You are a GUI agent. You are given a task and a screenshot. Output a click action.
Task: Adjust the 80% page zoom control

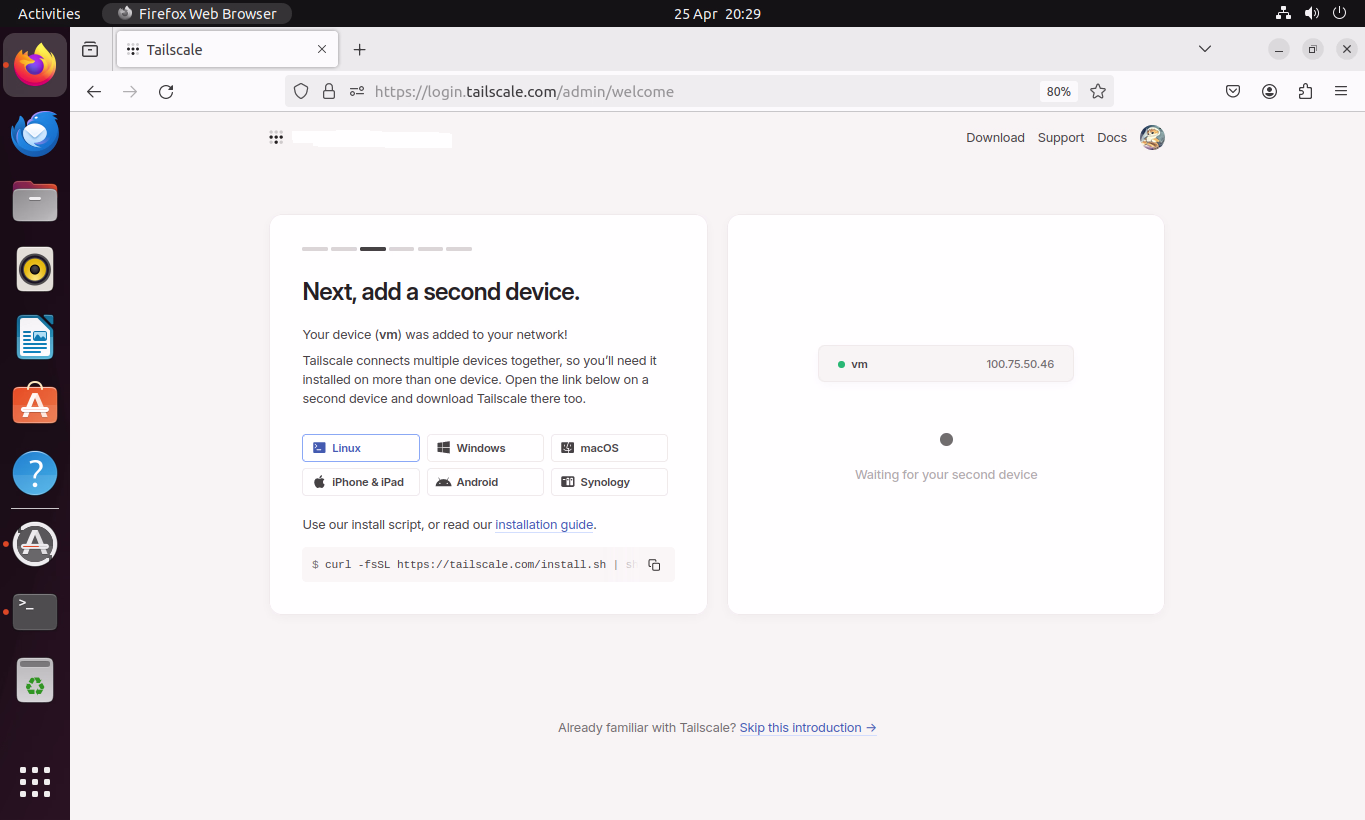pyautogui.click(x=1058, y=91)
